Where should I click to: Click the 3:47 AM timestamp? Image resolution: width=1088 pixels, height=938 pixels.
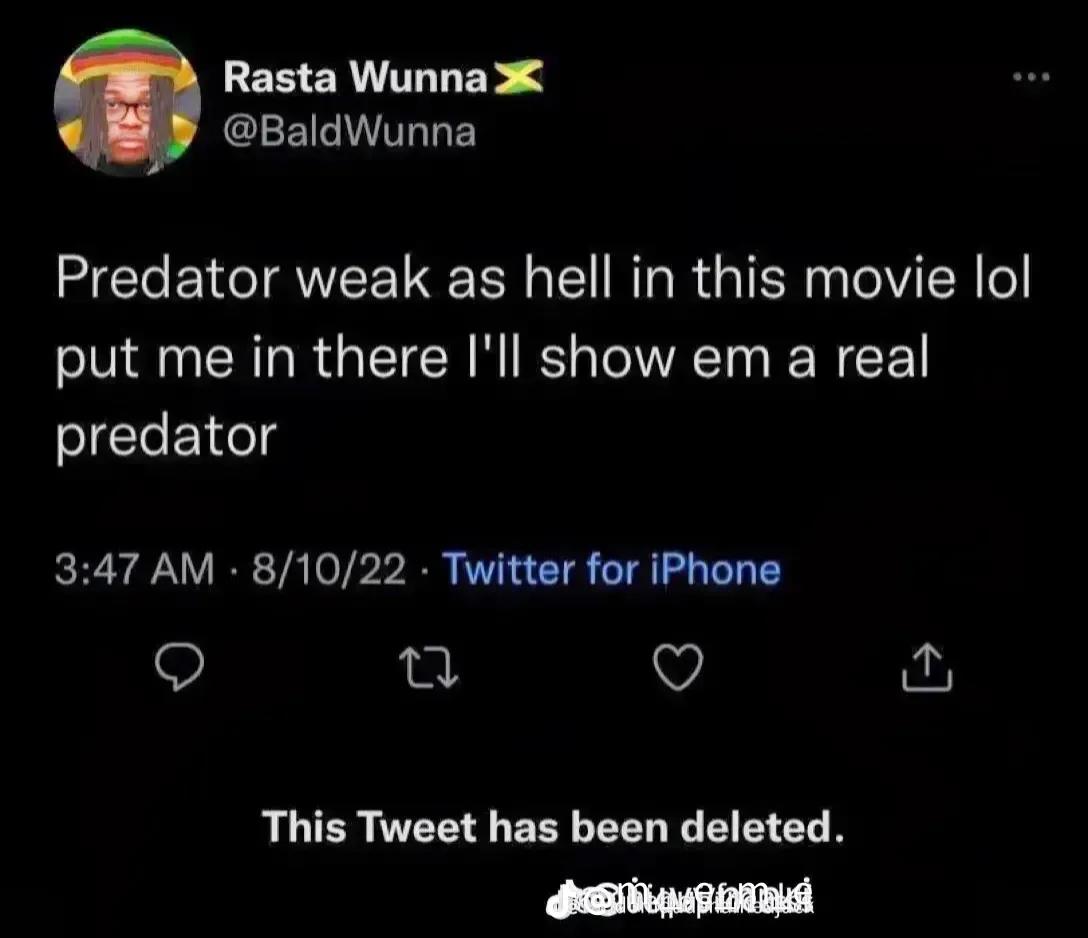(135, 570)
